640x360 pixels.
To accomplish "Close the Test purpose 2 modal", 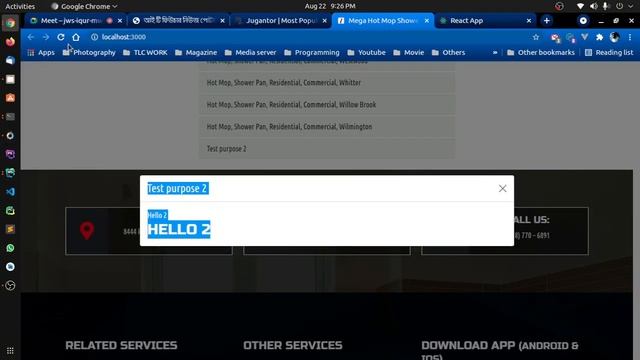I will [502, 188].
